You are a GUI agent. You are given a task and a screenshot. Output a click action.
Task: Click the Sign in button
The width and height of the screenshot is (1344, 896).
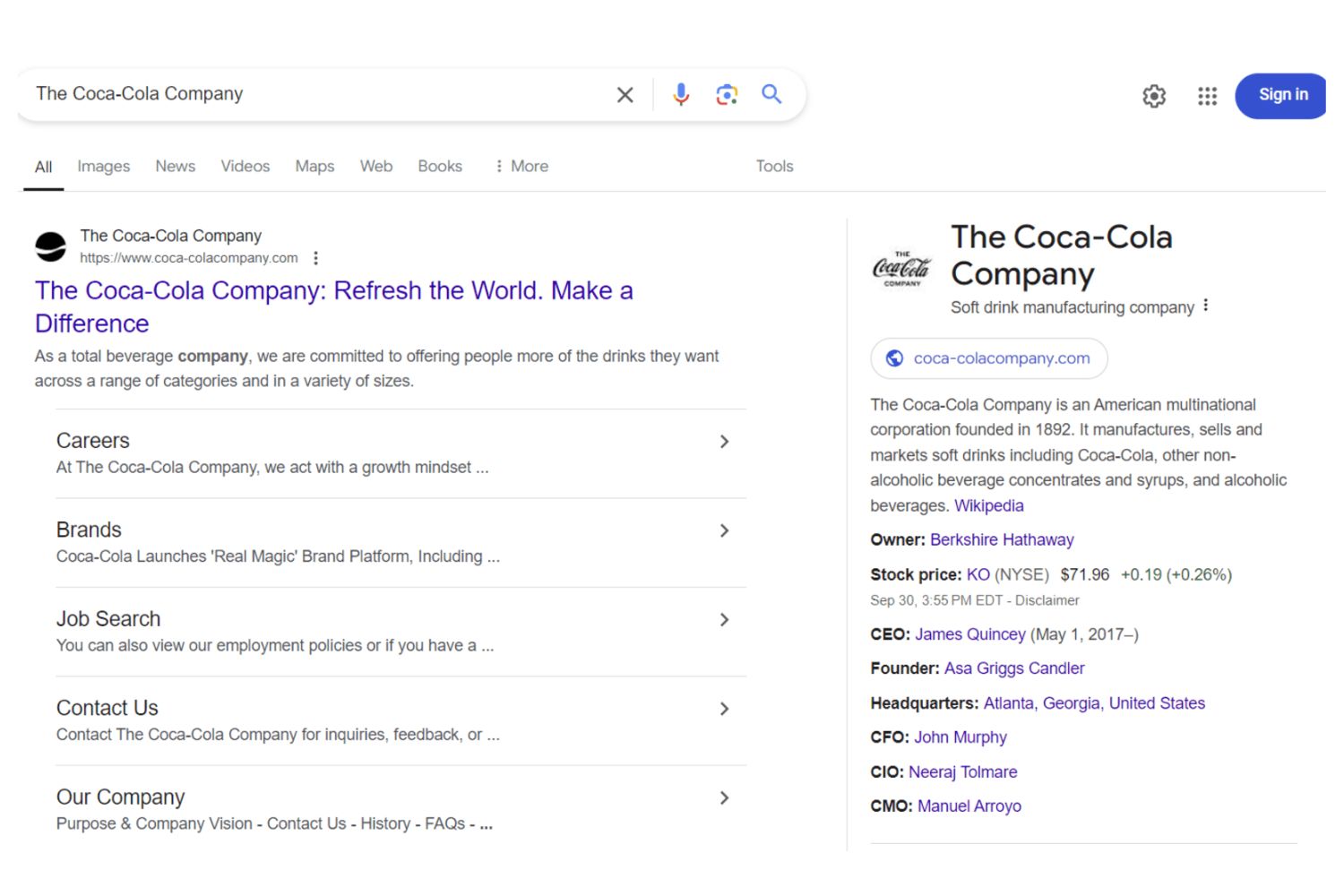(1282, 95)
